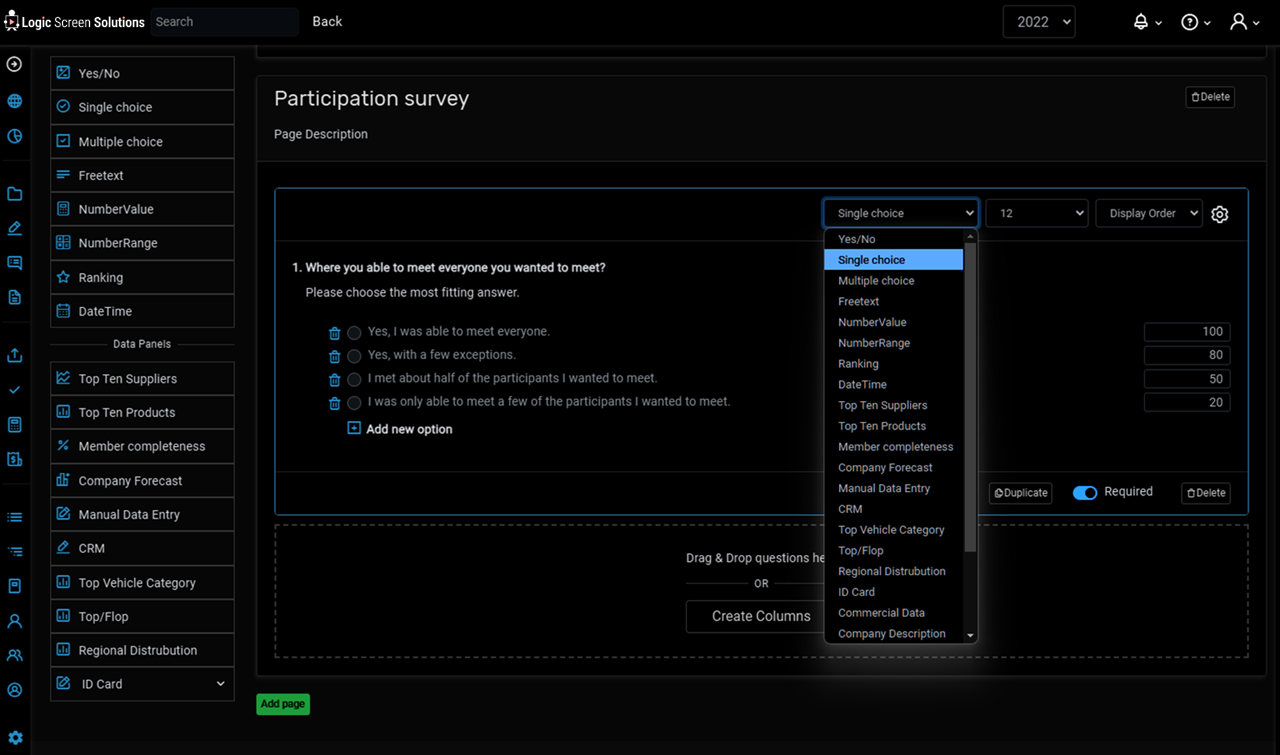Choose Company Forecast in the dropdown list

point(894,468)
